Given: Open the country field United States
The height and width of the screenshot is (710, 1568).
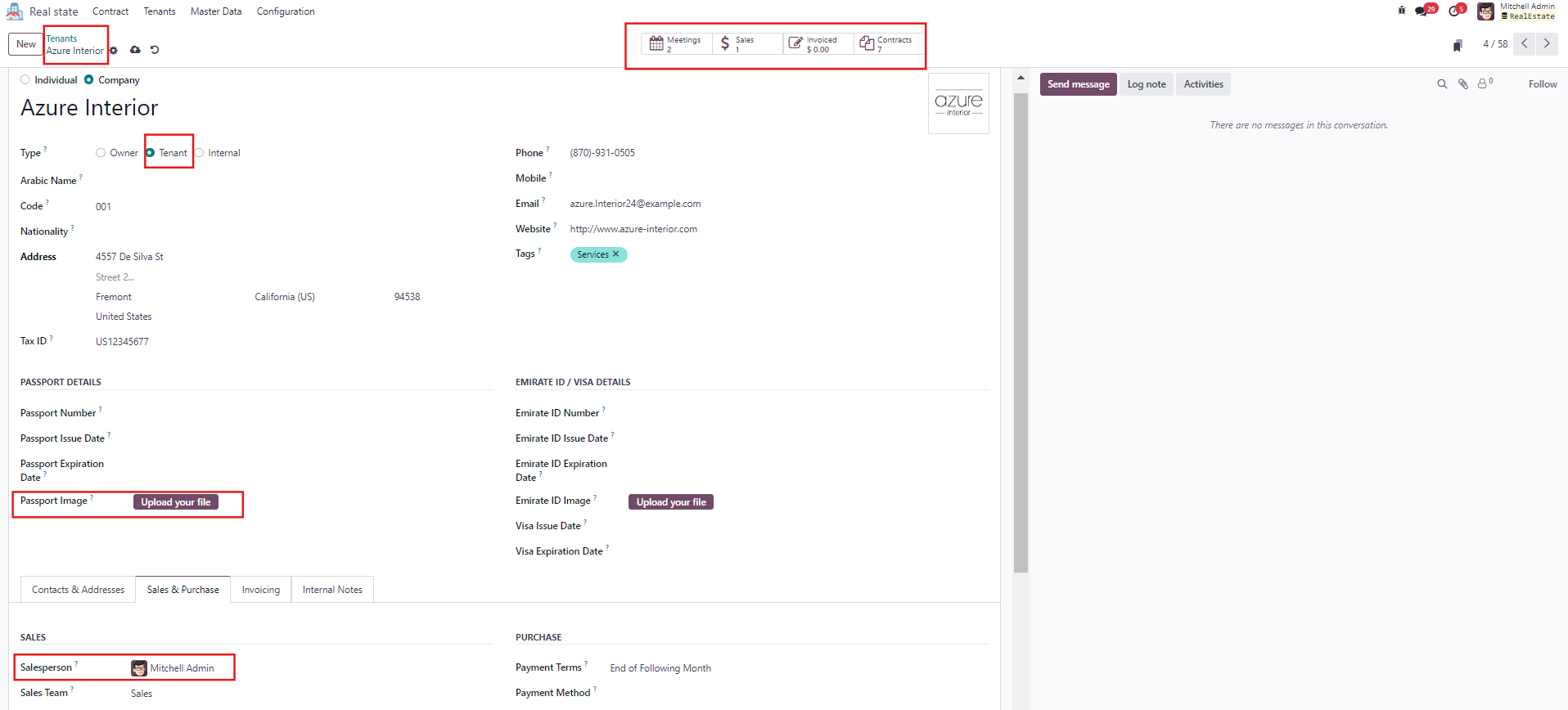Looking at the screenshot, I should [295, 317].
